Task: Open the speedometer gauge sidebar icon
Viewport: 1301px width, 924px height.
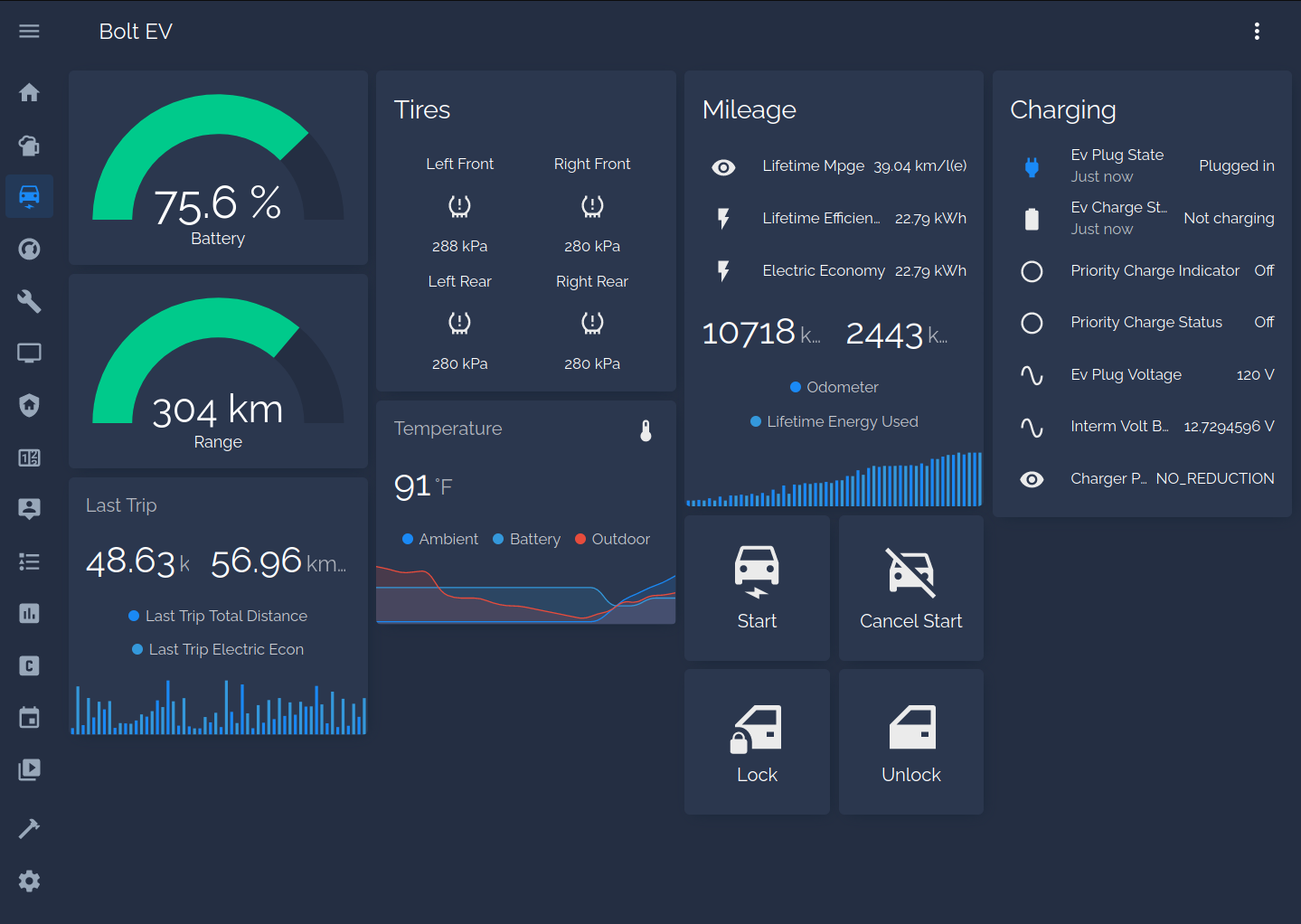Action: pyautogui.click(x=29, y=249)
